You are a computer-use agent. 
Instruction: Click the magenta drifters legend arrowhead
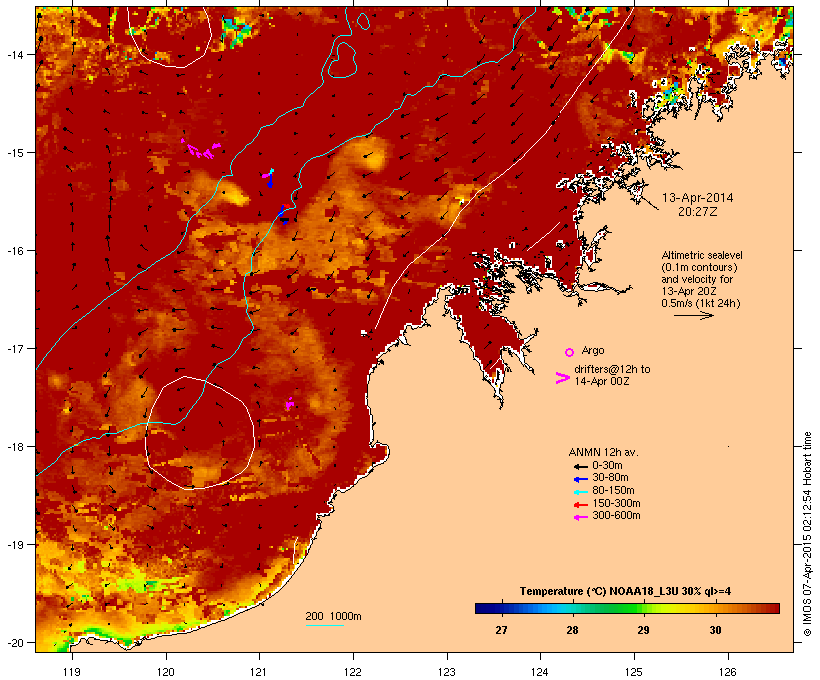562,378
